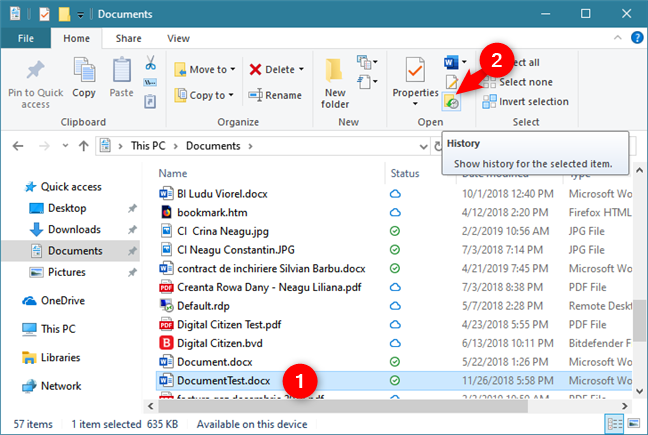Open the Word open-with dropdown arrow
This screenshot has width=648, height=435.
click(464, 62)
